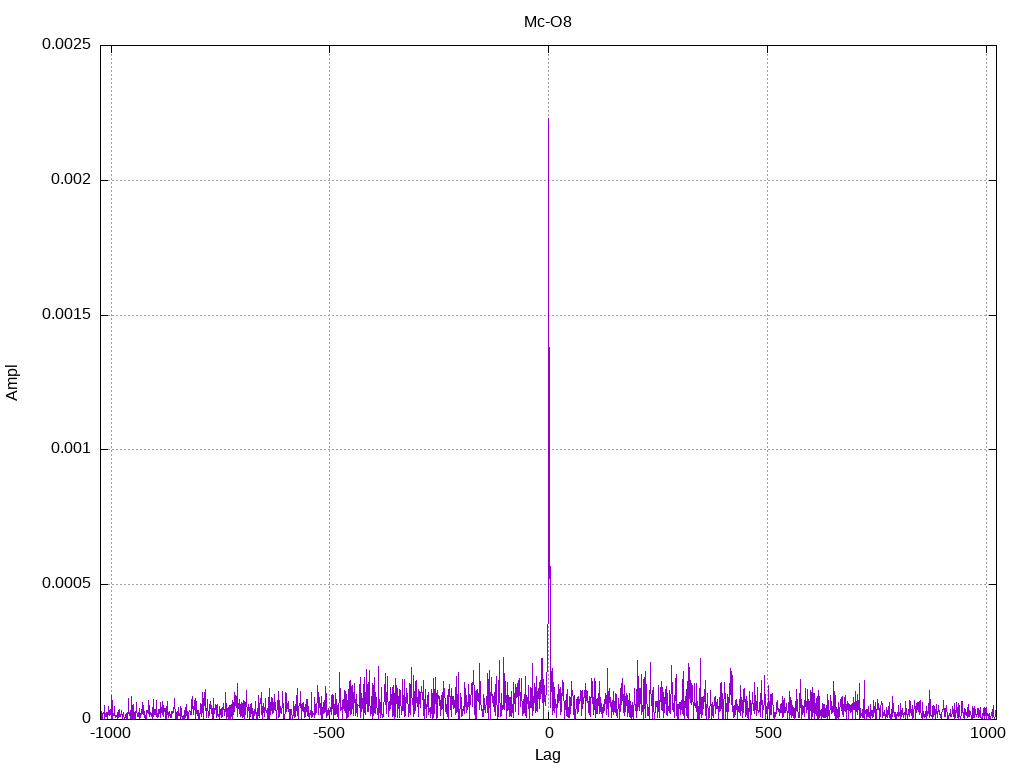The image size is (1024, 768).
Task: Click the plot title Mc-O8
Action: pyautogui.click(x=548, y=22)
